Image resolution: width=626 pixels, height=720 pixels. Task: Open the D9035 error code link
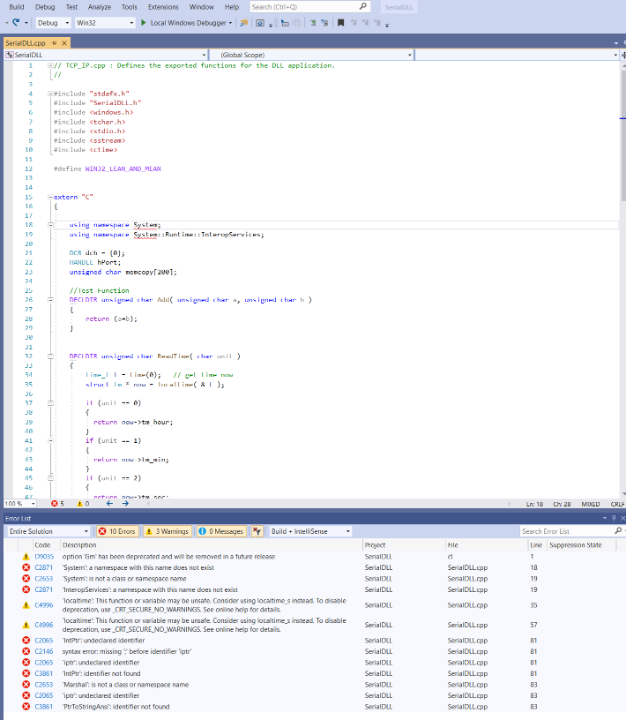[44, 557]
